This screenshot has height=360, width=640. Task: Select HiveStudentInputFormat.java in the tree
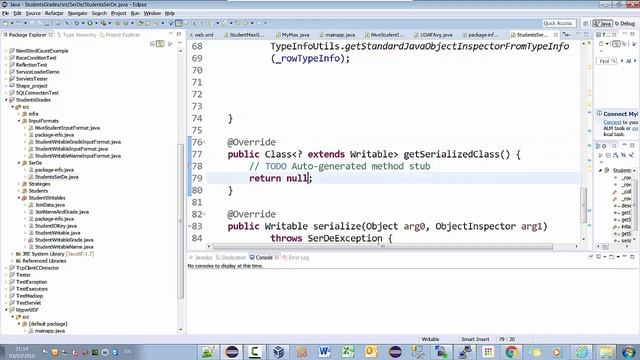(67, 128)
